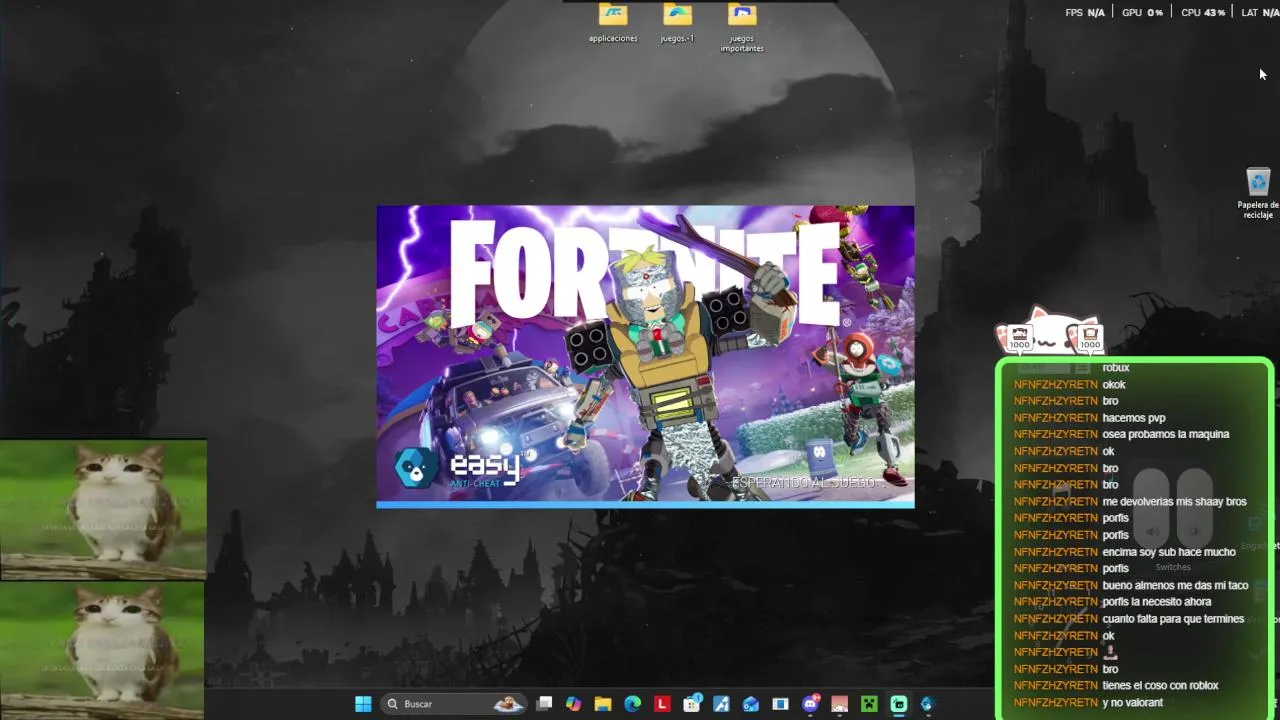Click the FPS N/A overlay readout

[x=1085, y=13]
